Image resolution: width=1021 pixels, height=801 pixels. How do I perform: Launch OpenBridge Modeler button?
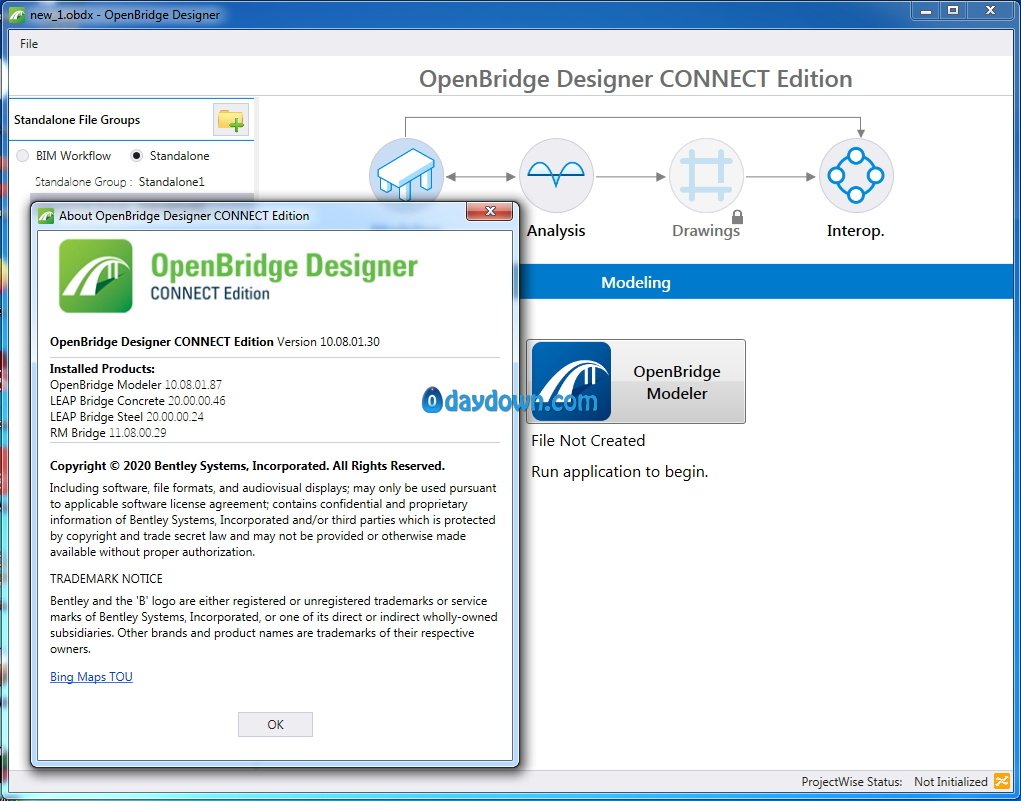(x=636, y=382)
